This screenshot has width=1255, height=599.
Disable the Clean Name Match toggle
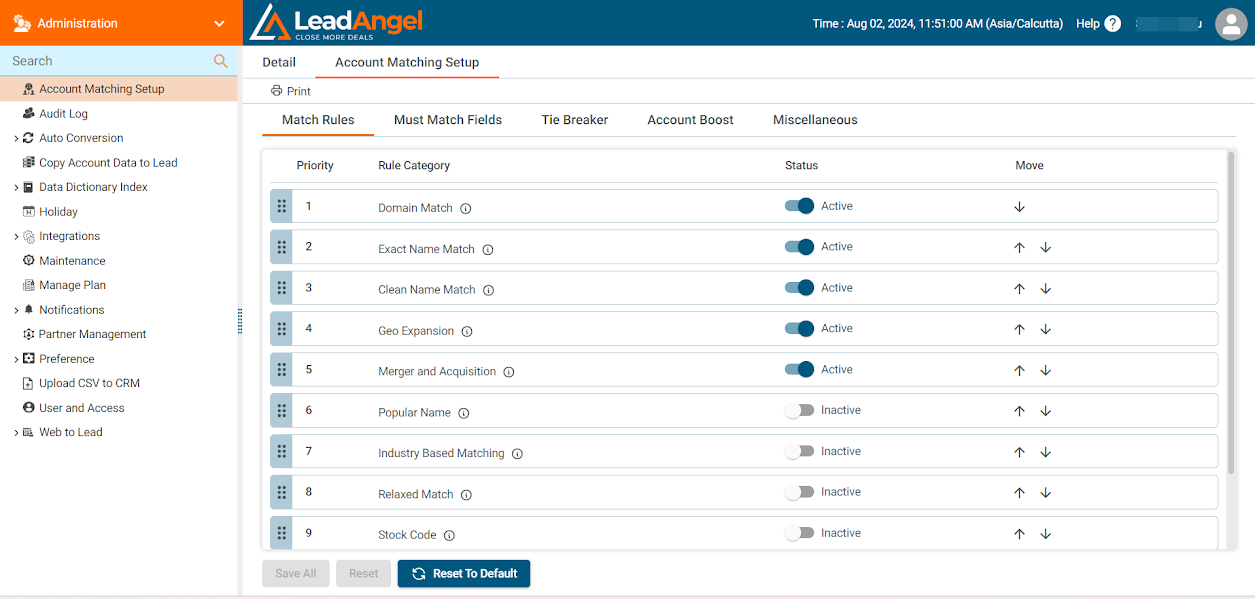point(799,288)
